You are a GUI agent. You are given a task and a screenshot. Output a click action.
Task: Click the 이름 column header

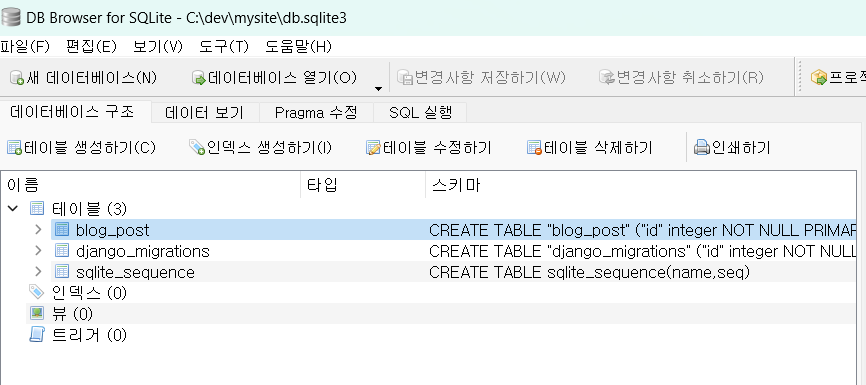coord(151,184)
